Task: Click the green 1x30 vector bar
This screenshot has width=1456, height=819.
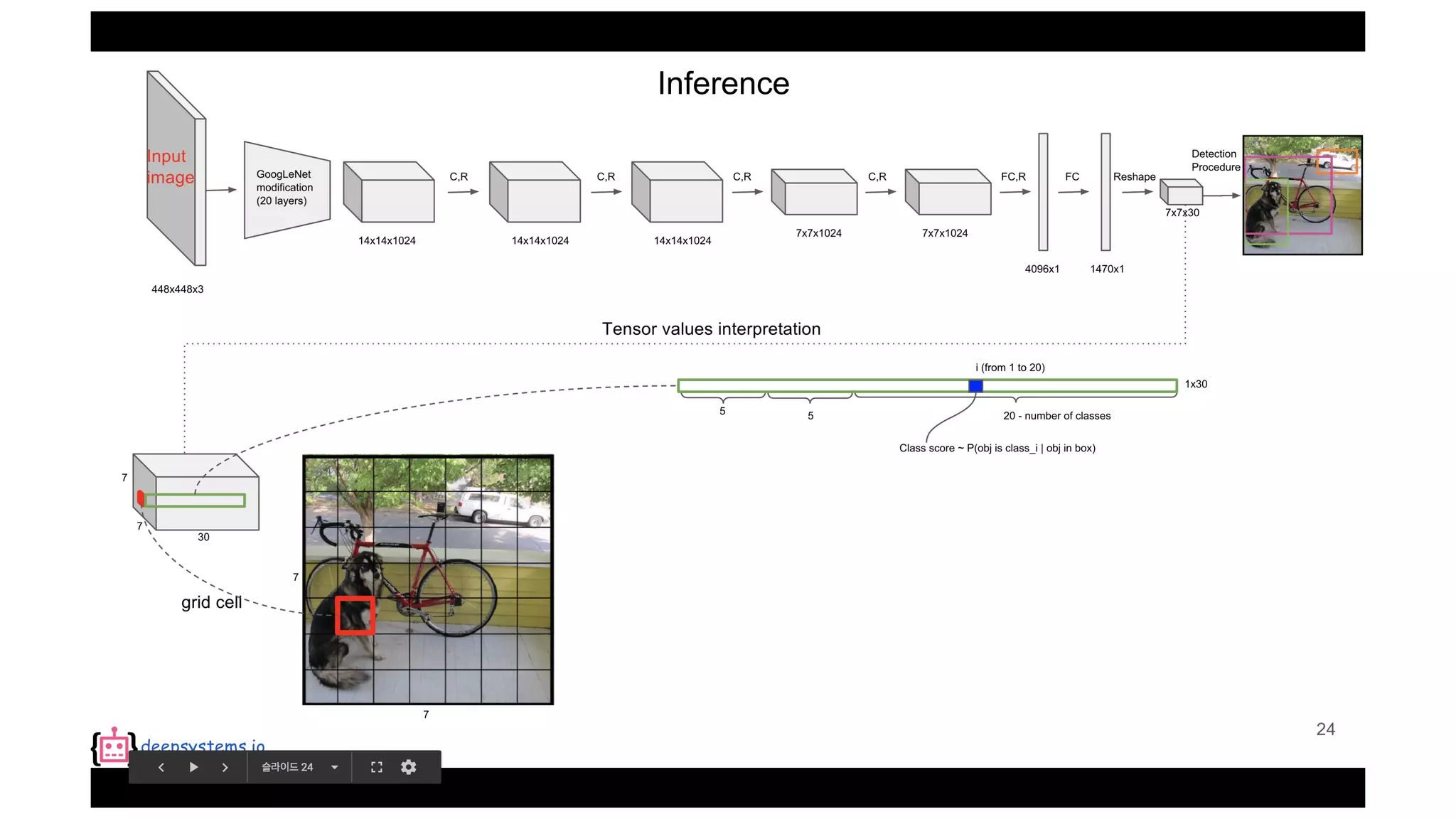Action: 818,386
